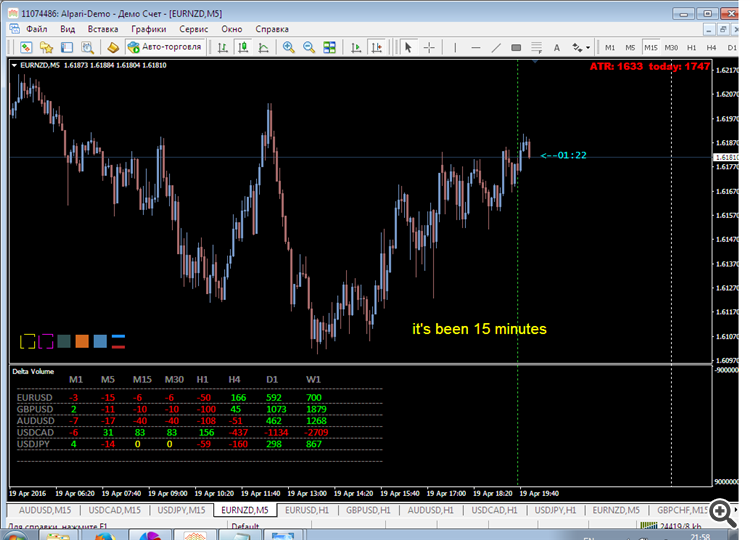Viewport: 750px width, 540px height.
Task: Open the Сервис menu
Action: click(194, 29)
